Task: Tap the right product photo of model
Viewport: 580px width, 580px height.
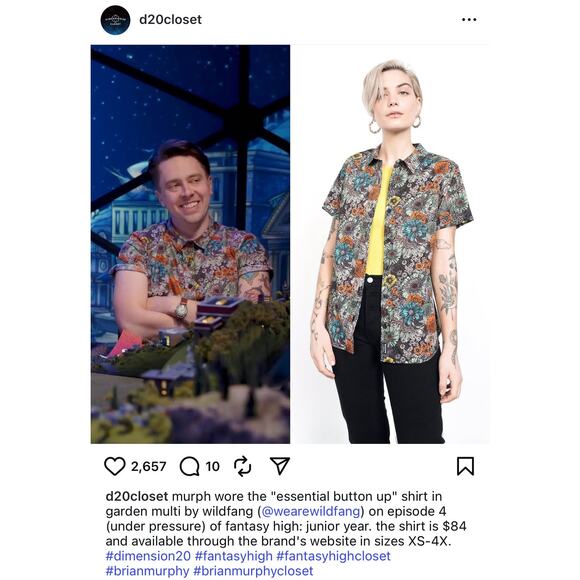Action: click(x=390, y=244)
